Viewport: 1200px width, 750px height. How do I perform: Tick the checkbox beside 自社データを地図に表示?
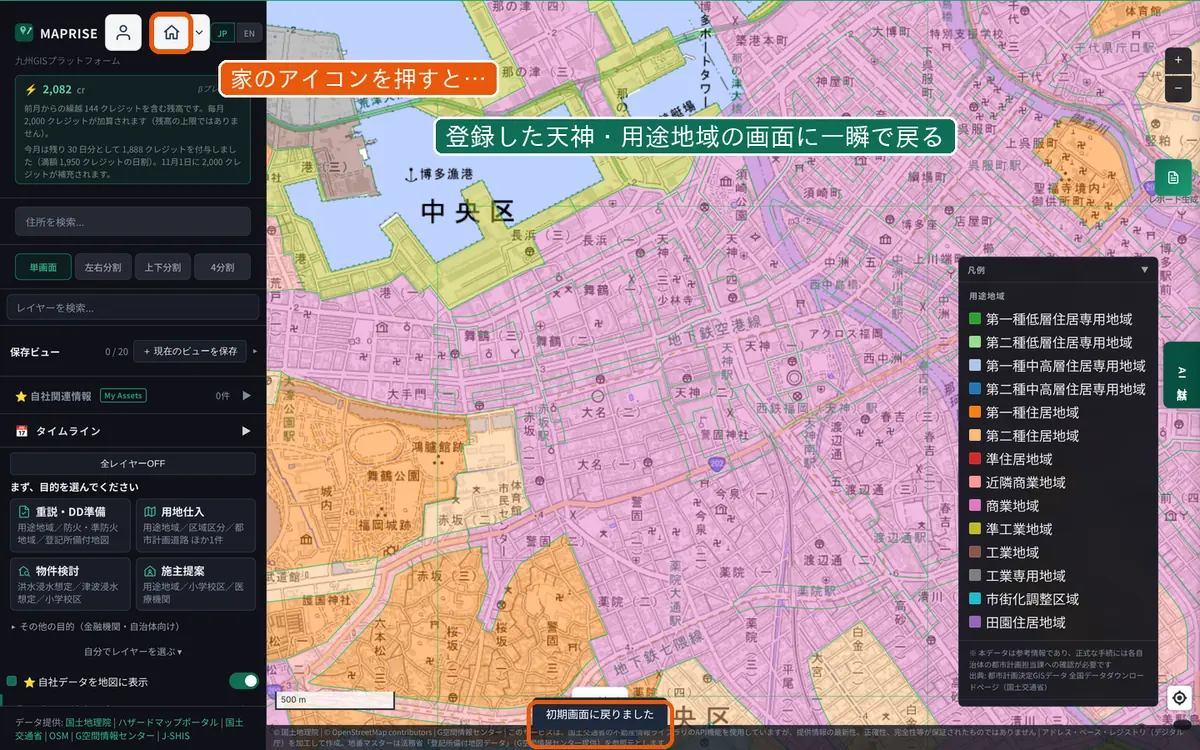click(12, 681)
